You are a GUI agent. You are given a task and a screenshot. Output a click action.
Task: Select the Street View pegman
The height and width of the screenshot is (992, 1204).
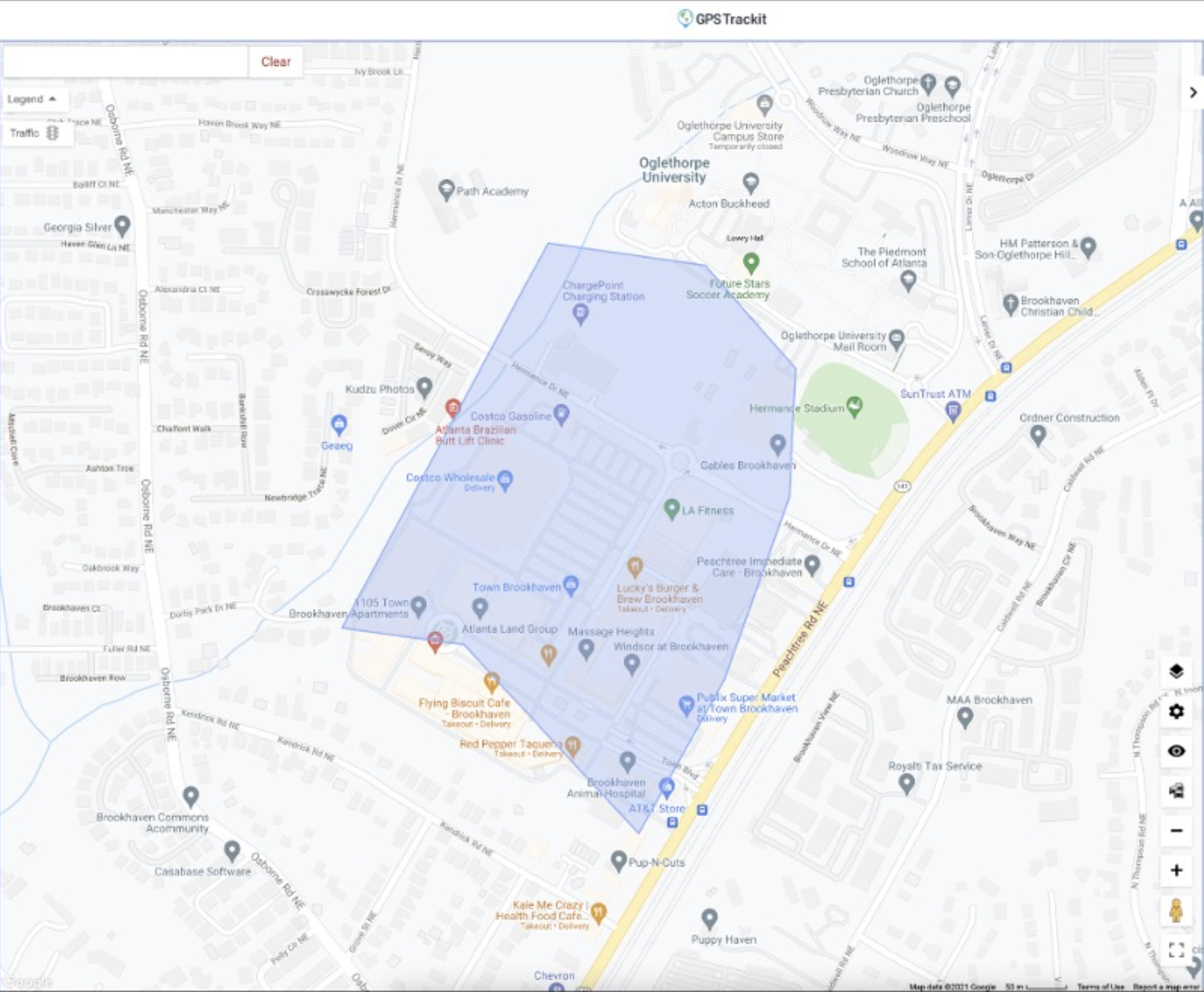pos(1176,910)
